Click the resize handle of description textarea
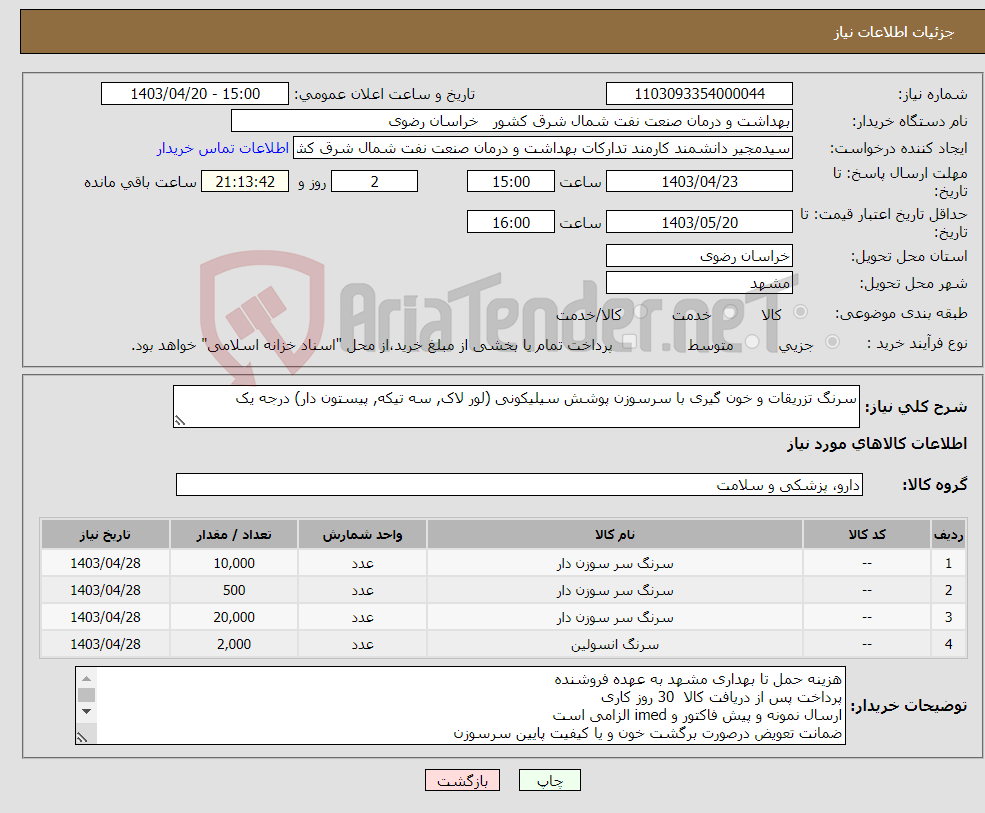The height and width of the screenshot is (813, 985). point(180,422)
